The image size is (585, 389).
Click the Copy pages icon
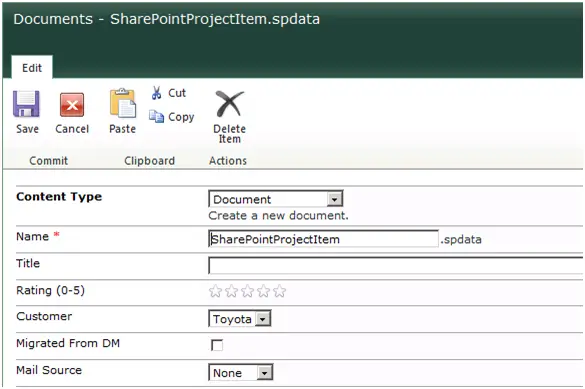click(x=157, y=117)
